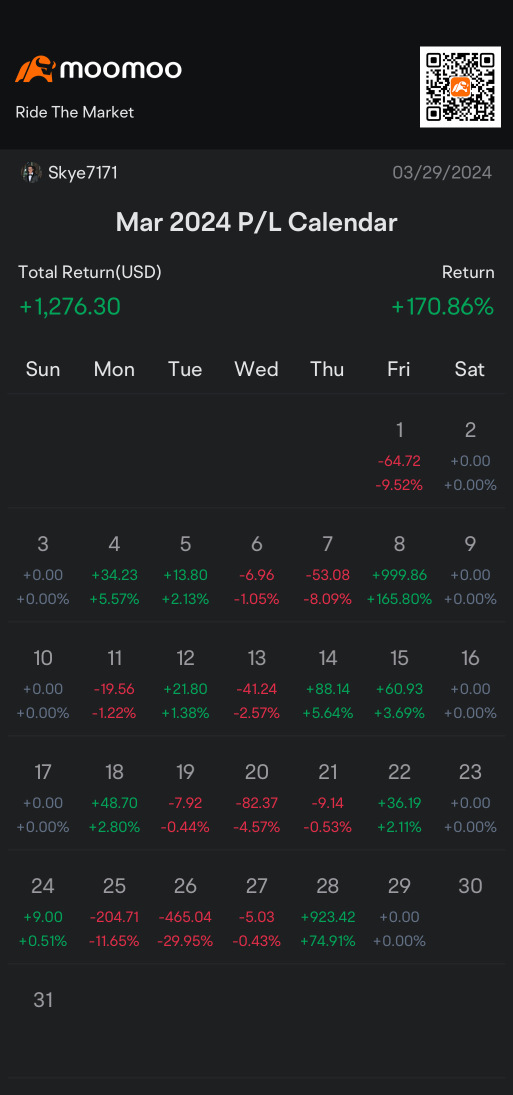This screenshot has height=1095, width=513.
Task: Tap the Mon column header
Action: tap(114, 369)
